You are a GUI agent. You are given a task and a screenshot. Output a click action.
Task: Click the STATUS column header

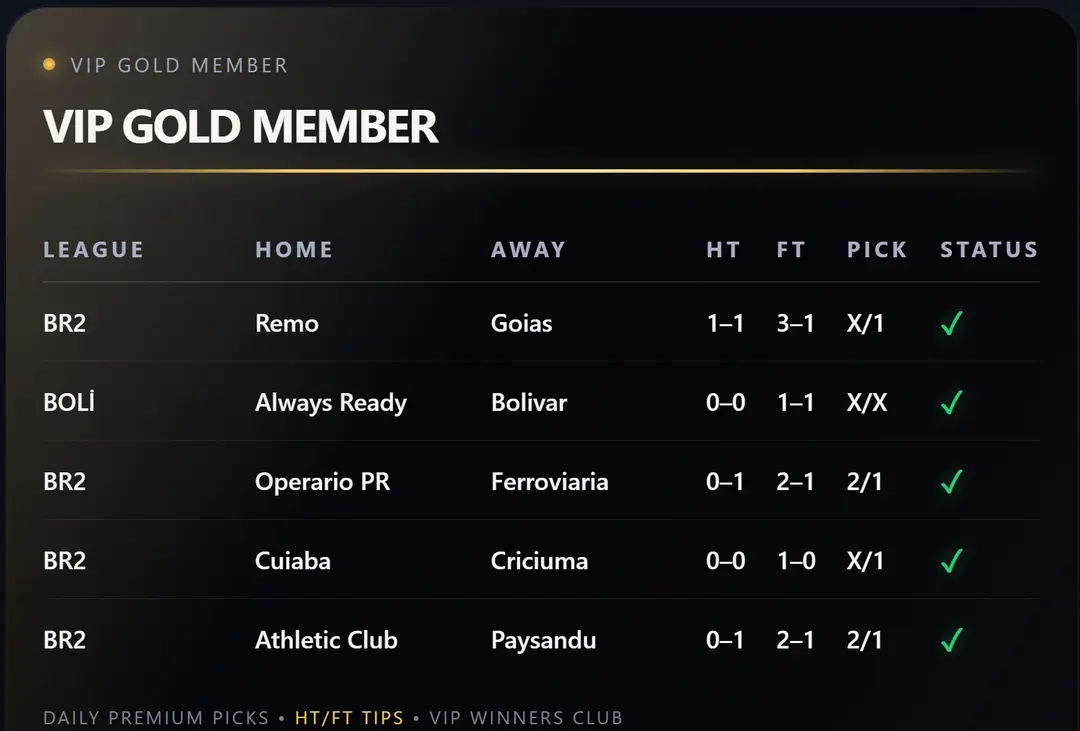989,250
